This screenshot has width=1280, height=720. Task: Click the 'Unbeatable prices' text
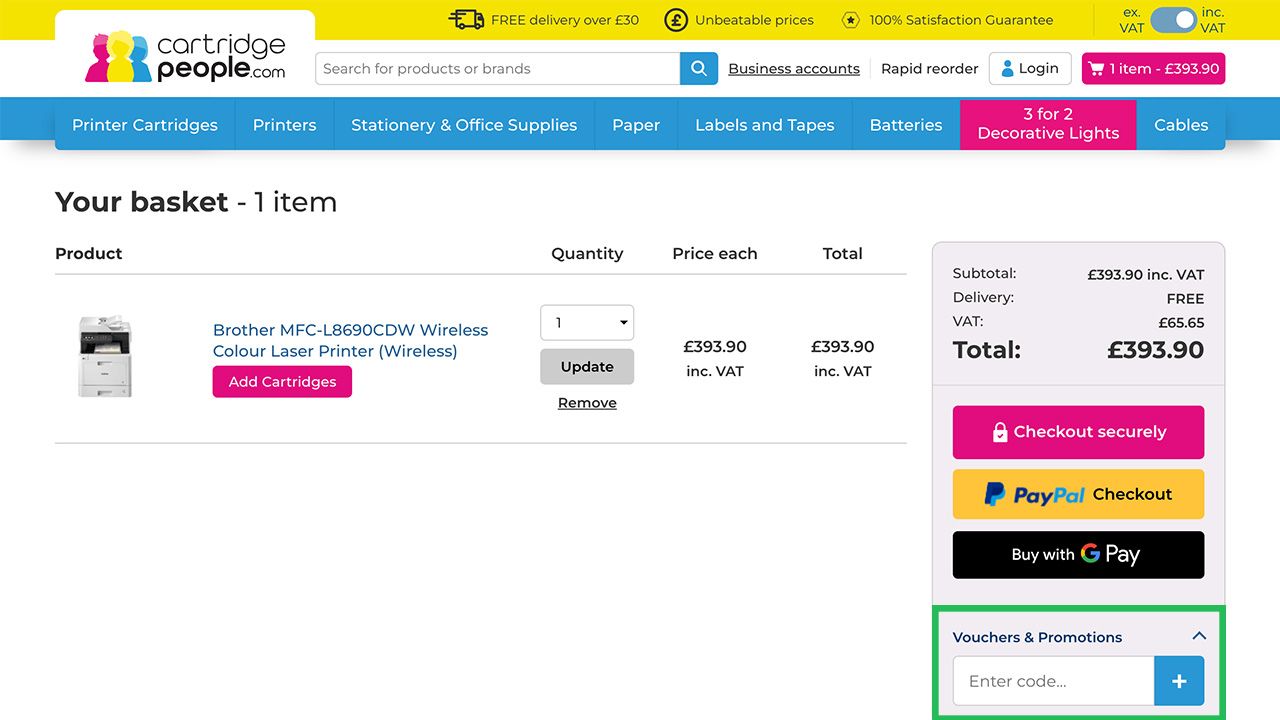755,20
